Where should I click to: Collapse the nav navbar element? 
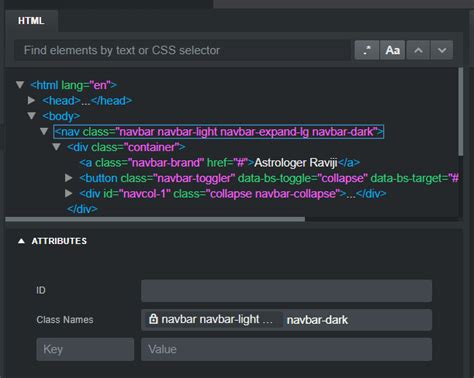(x=44, y=131)
